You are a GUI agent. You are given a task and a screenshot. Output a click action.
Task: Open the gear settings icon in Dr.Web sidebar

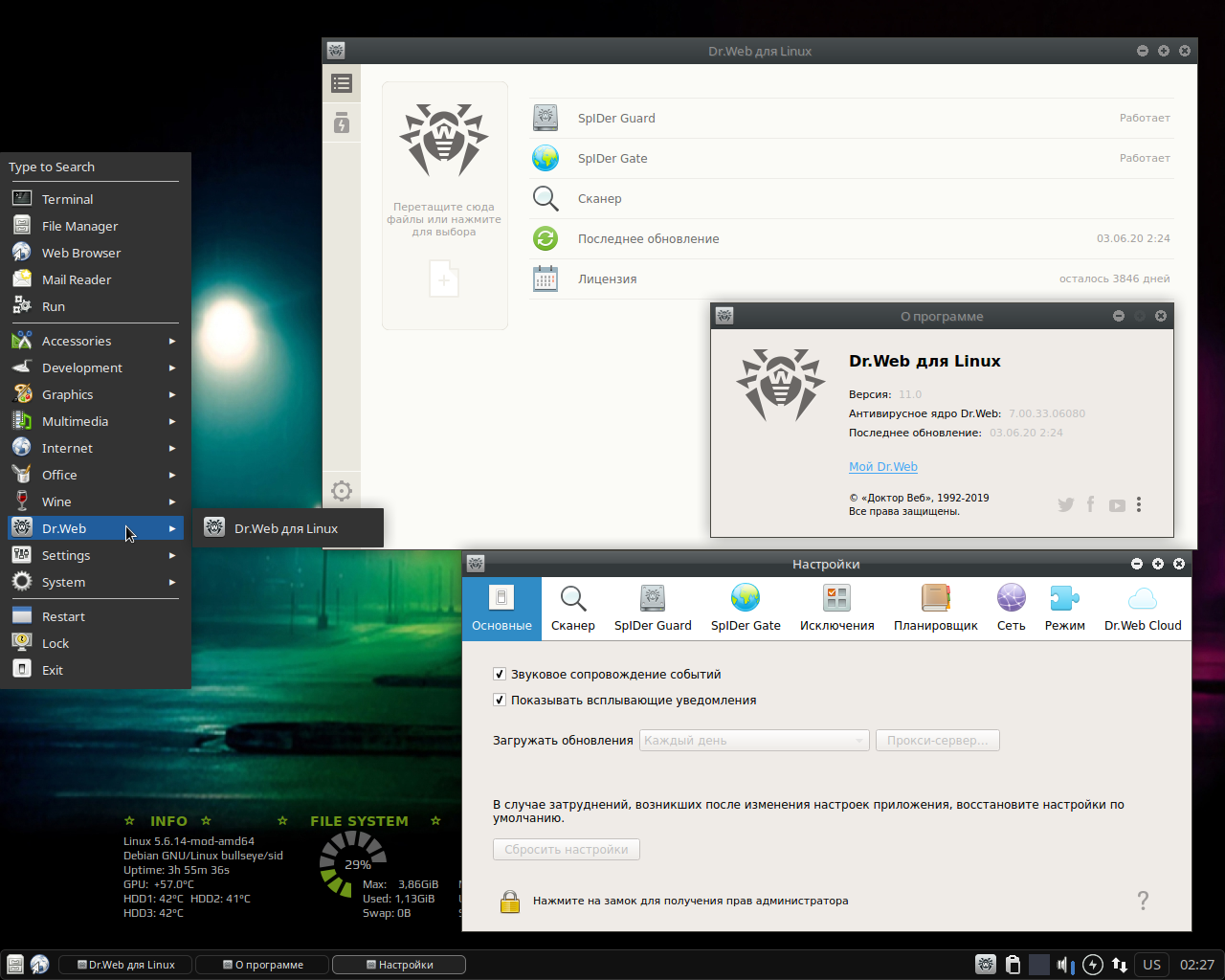tap(342, 491)
